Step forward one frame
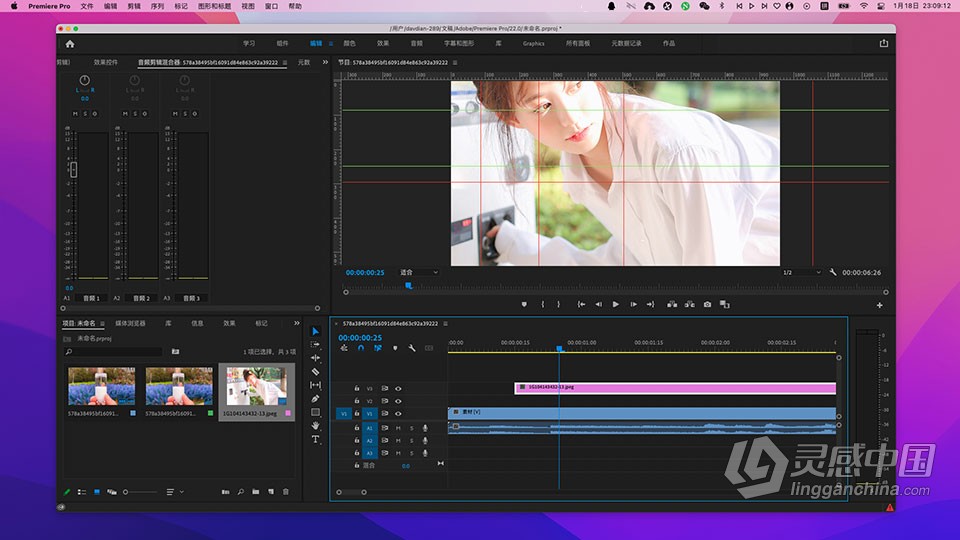 tap(633, 304)
